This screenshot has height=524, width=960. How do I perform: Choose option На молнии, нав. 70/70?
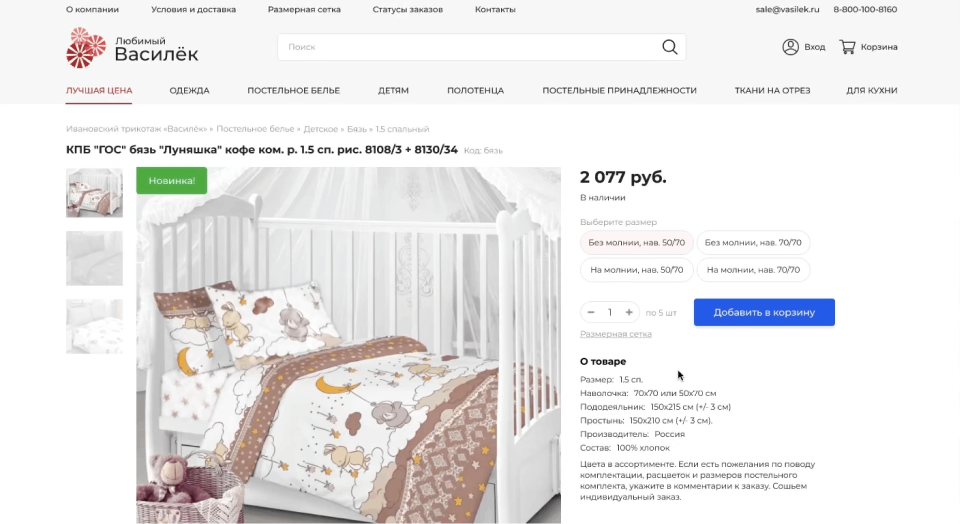click(x=753, y=270)
